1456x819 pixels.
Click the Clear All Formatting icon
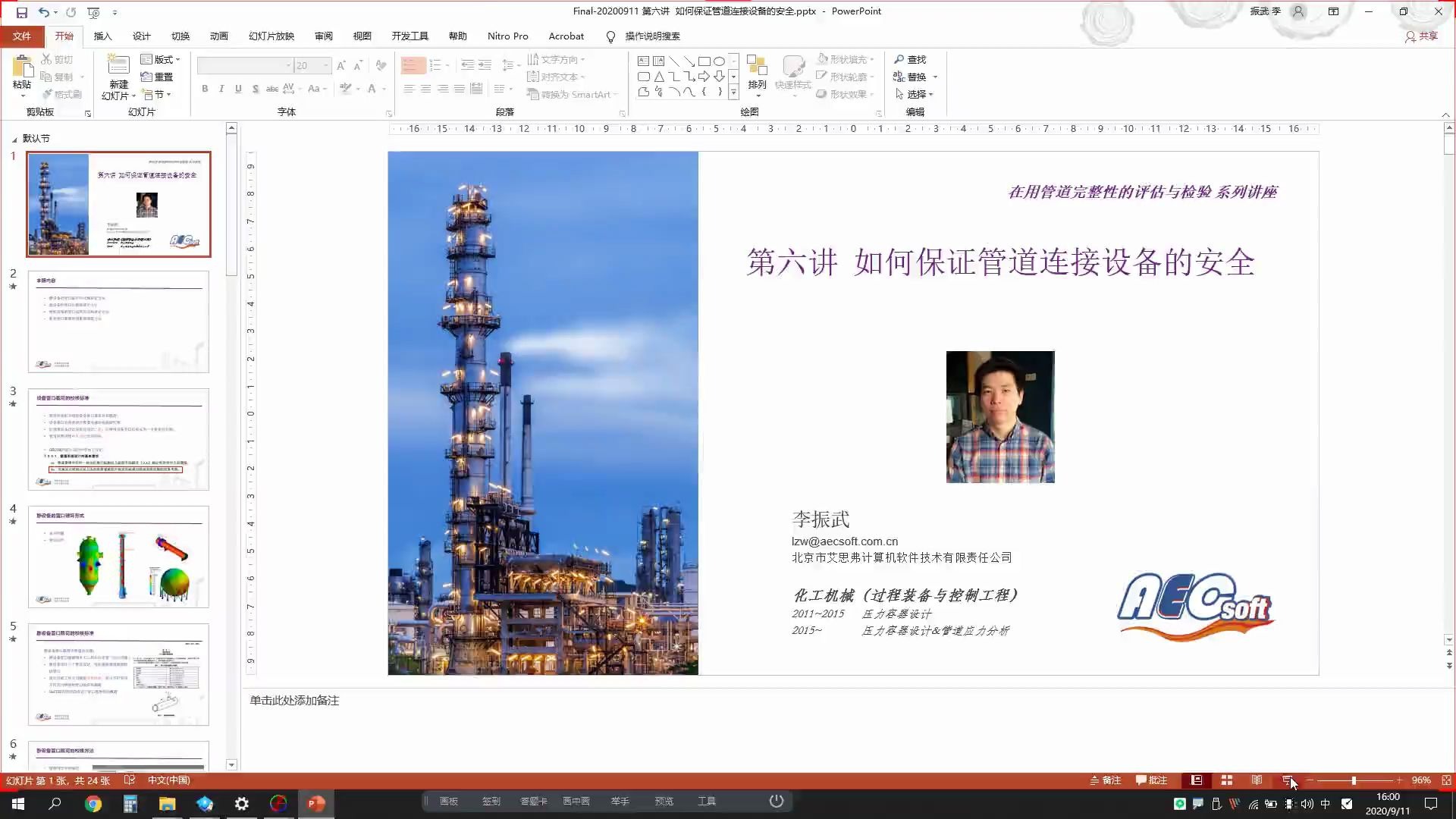(381, 66)
